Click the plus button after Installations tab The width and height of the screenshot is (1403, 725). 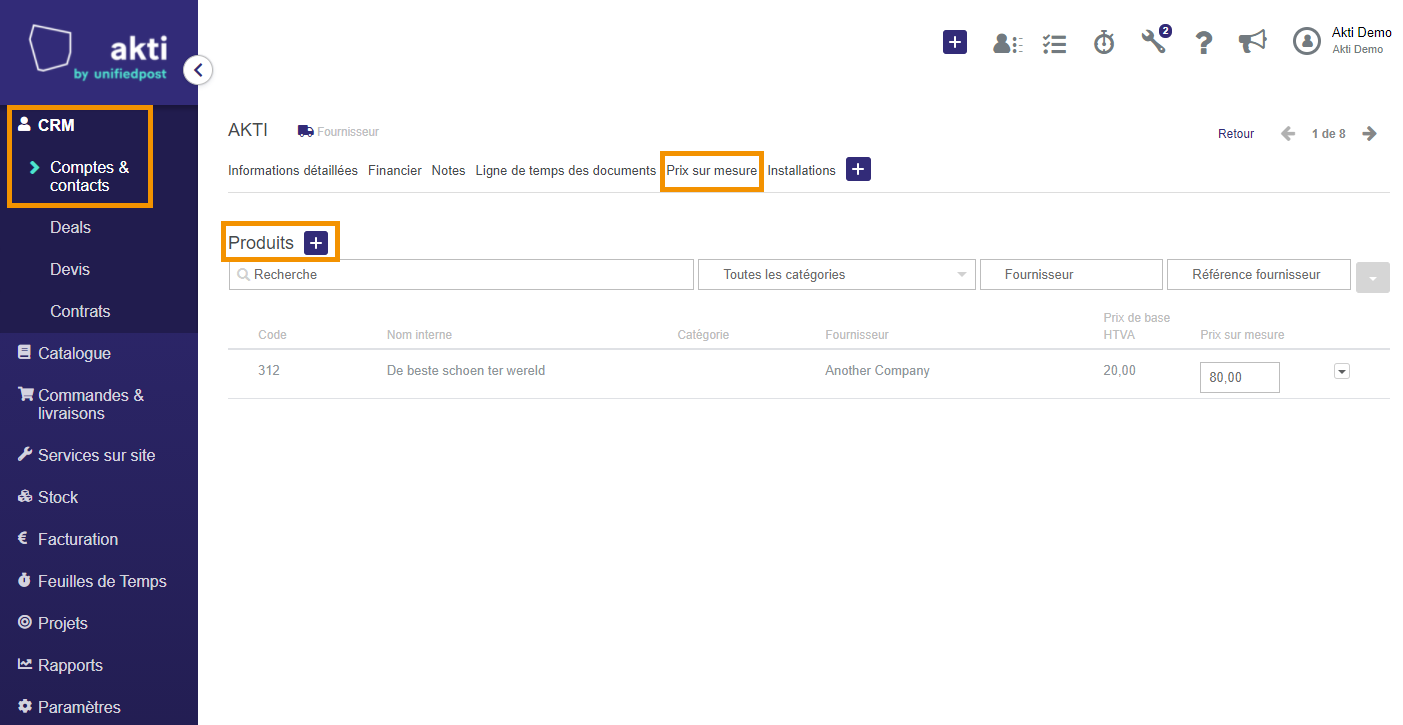pyautogui.click(x=858, y=170)
